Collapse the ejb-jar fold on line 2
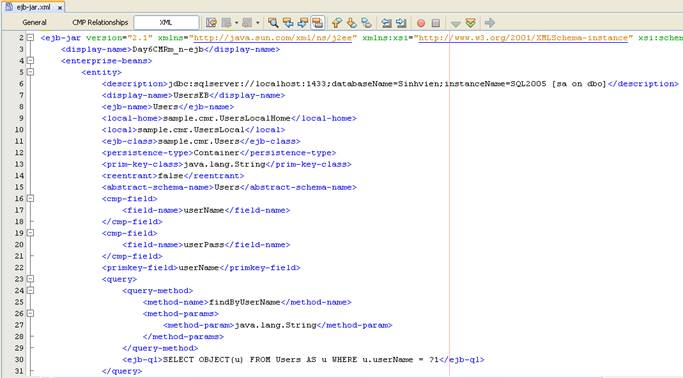683x378 pixels. point(30,37)
